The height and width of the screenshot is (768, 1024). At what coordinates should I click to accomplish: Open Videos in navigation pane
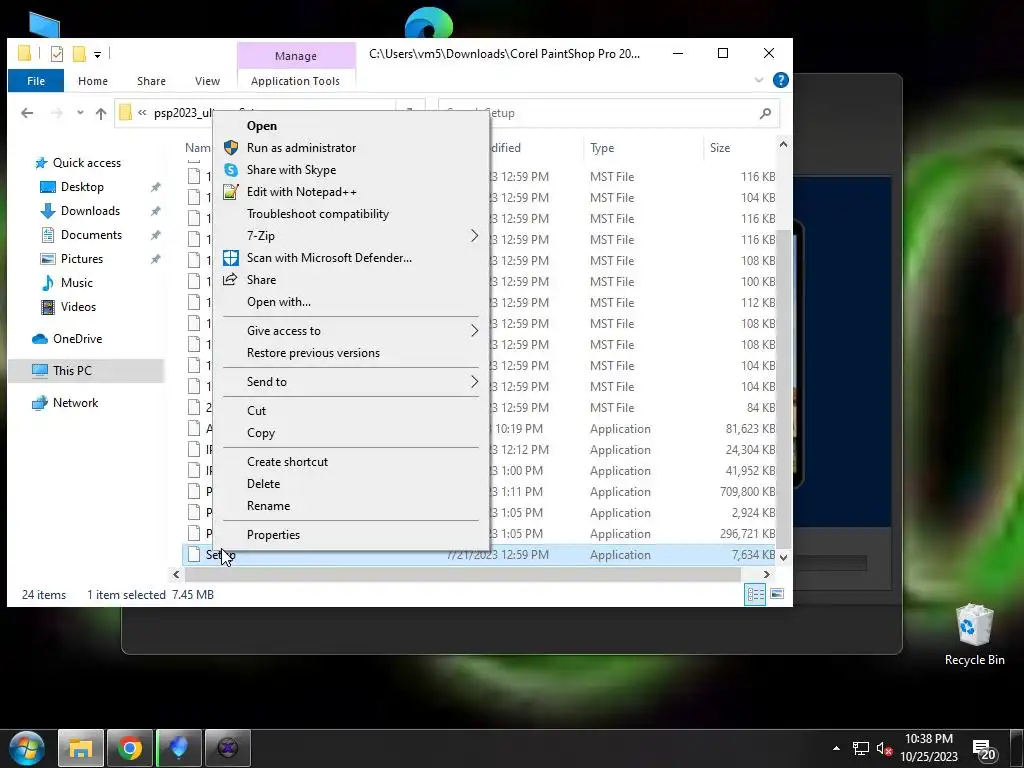tap(78, 307)
